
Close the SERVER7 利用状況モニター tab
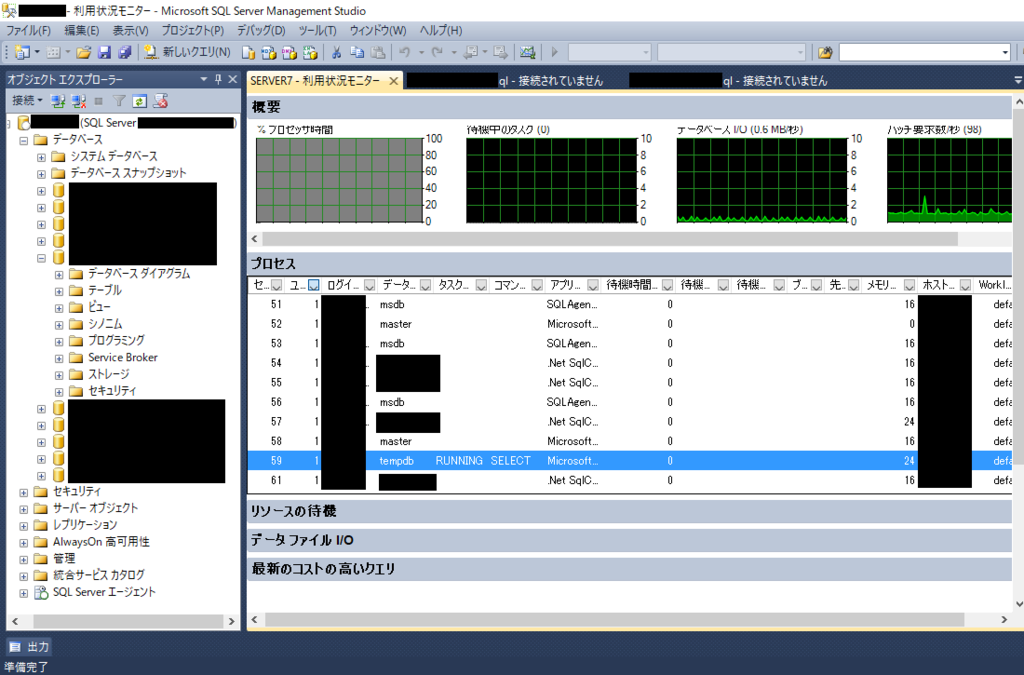(x=393, y=81)
